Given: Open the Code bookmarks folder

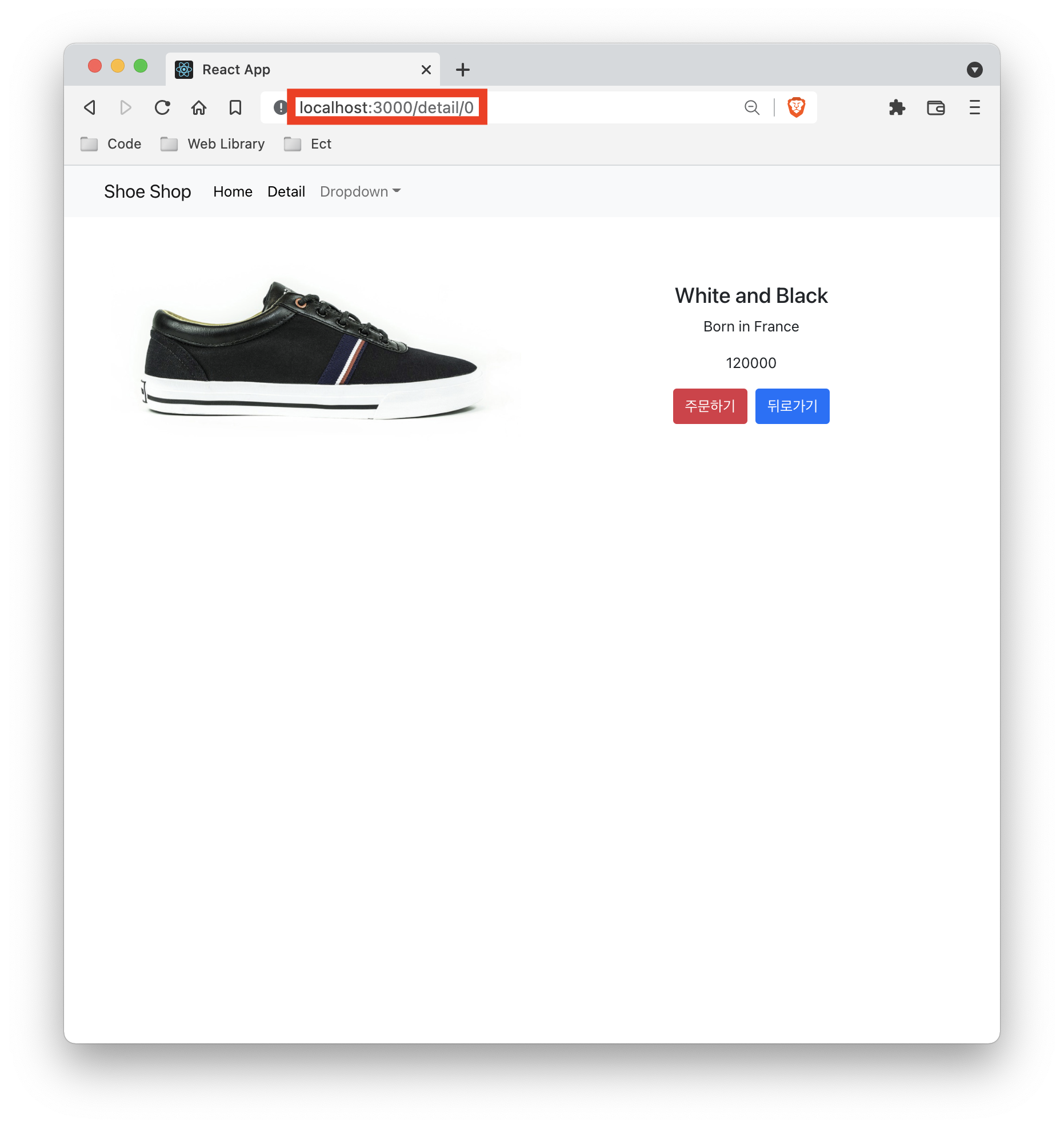Looking at the screenshot, I should (x=111, y=144).
